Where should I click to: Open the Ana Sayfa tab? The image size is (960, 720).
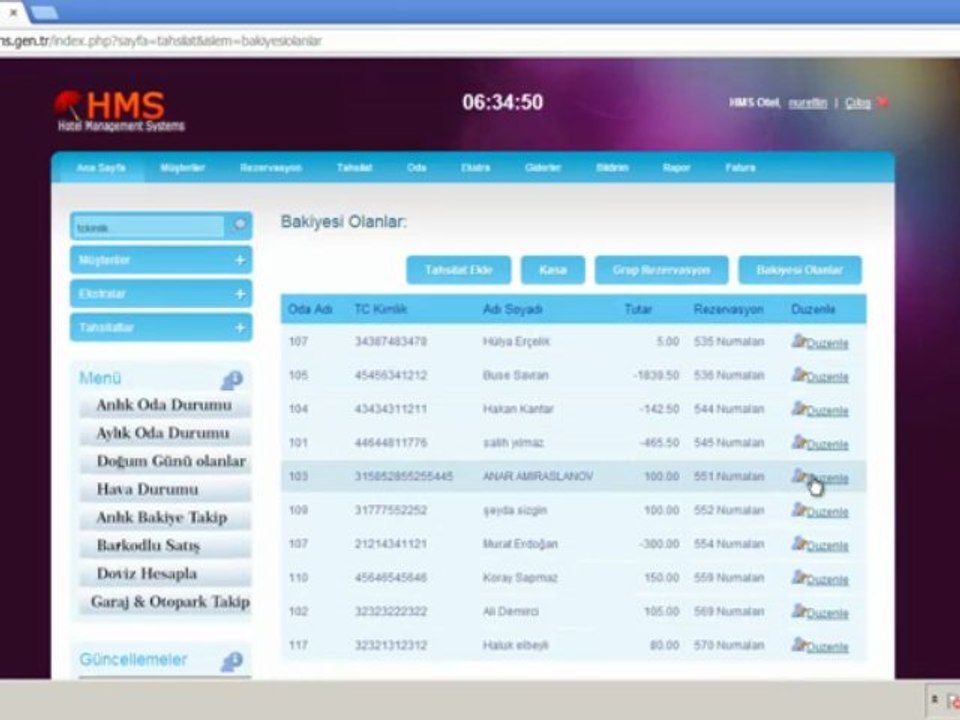click(x=100, y=168)
